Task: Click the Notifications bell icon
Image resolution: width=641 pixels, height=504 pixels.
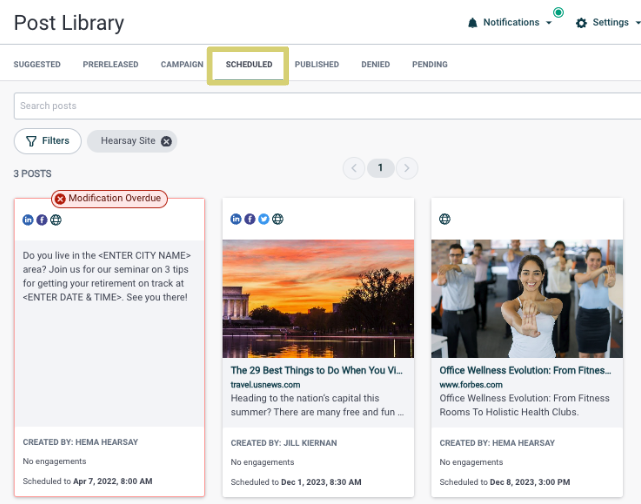Action: click(x=473, y=23)
